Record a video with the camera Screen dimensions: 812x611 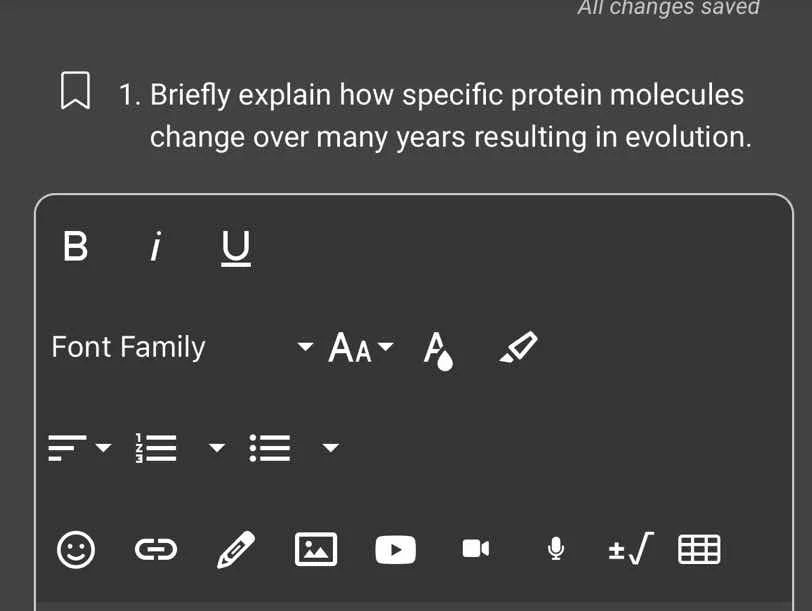click(x=475, y=548)
